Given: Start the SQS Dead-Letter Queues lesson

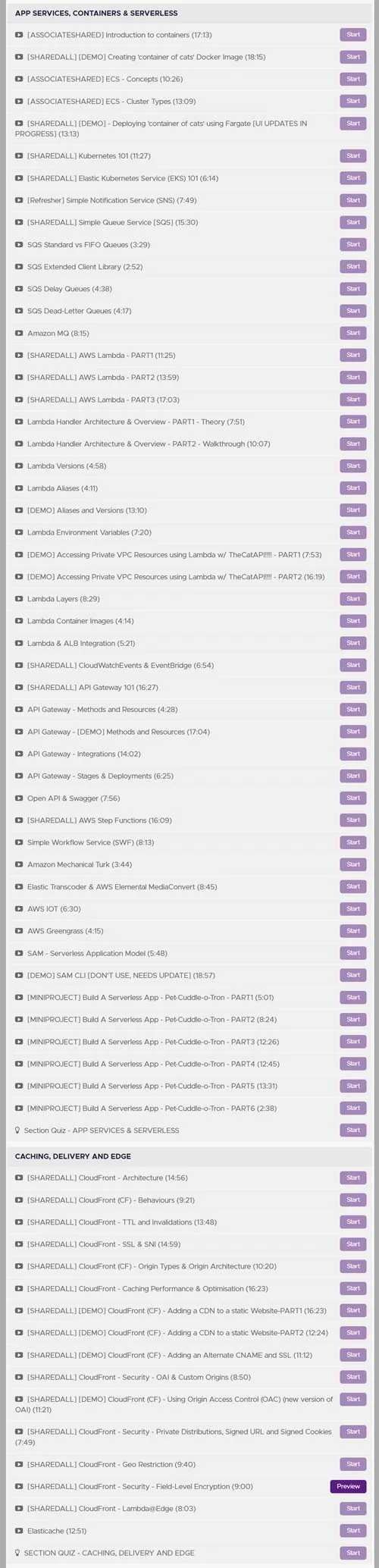Looking at the screenshot, I should 353,311.
